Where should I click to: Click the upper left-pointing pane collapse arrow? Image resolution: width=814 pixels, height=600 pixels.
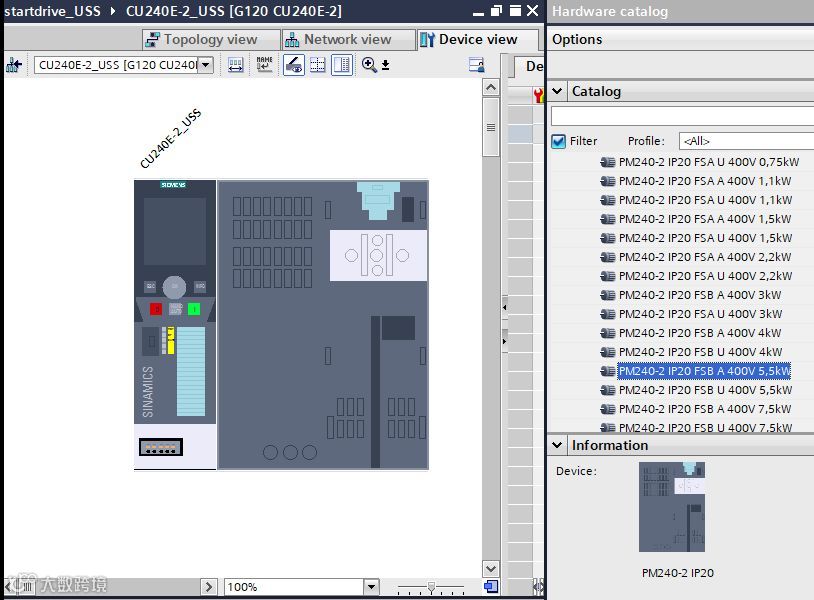(x=505, y=307)
